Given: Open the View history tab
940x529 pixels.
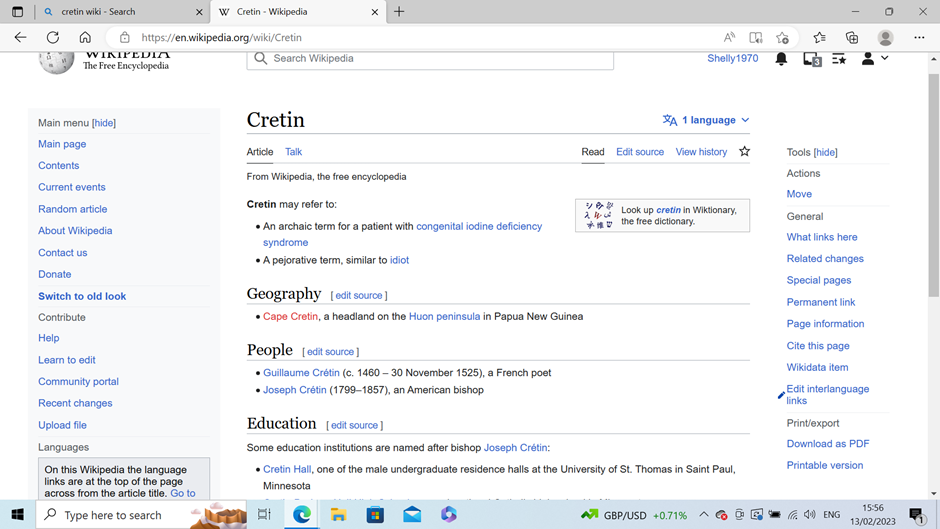Looking at the screenshot, I should tap(701, 152).
